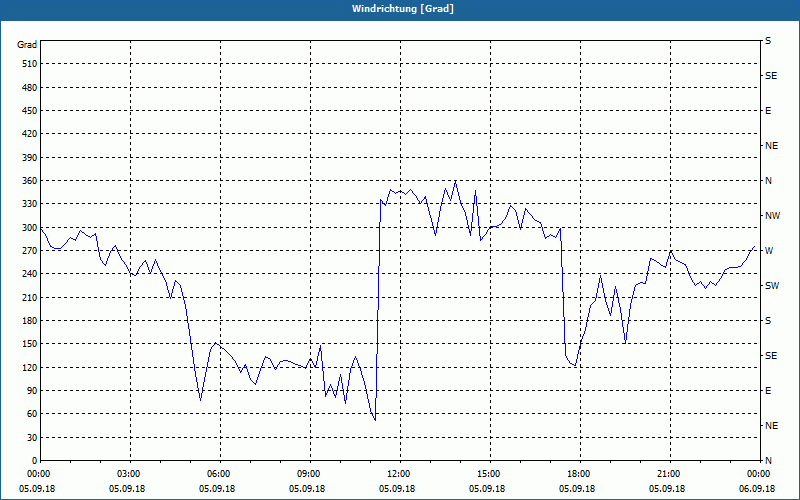Select the E compass label at 450 degrees
Image resolution: width=800 pixels, height=500 pixels.
coord(768,111)
